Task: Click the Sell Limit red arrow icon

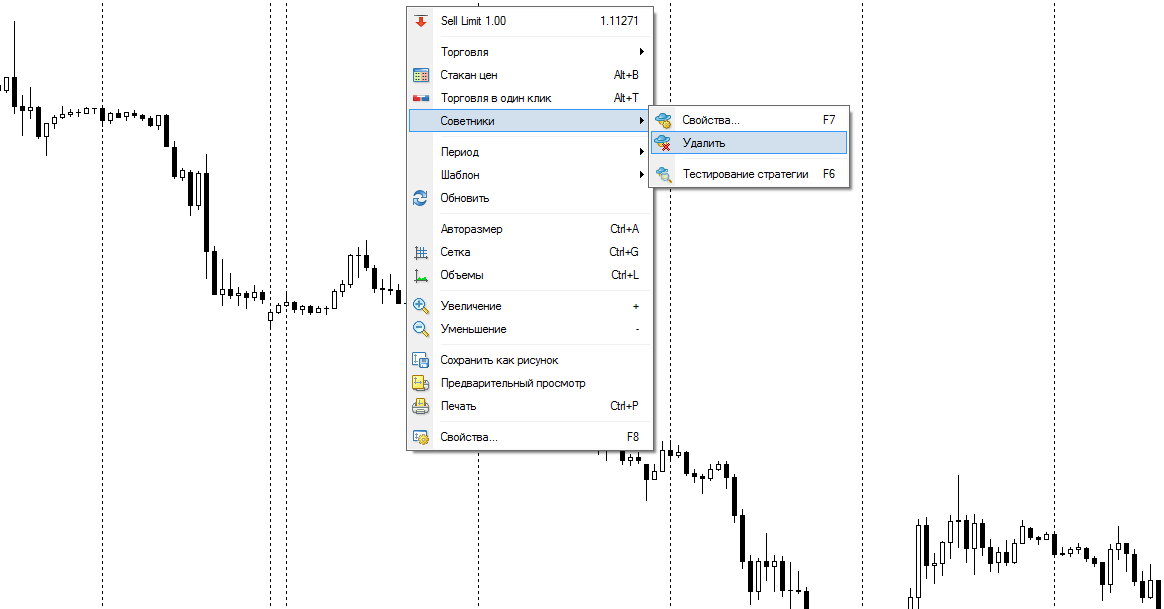Action: coord(421,20)
